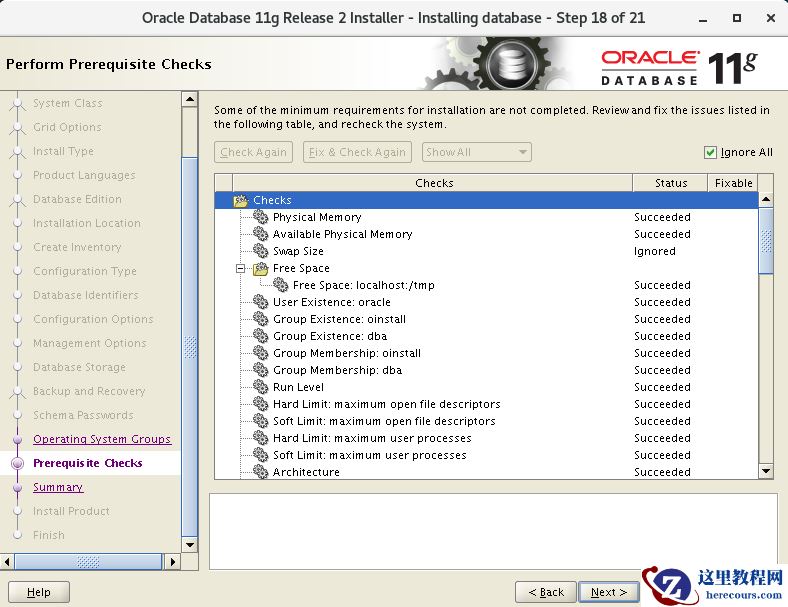
Task: Click the Status column header
Action: pyautogui.click(x=670, y=183)
